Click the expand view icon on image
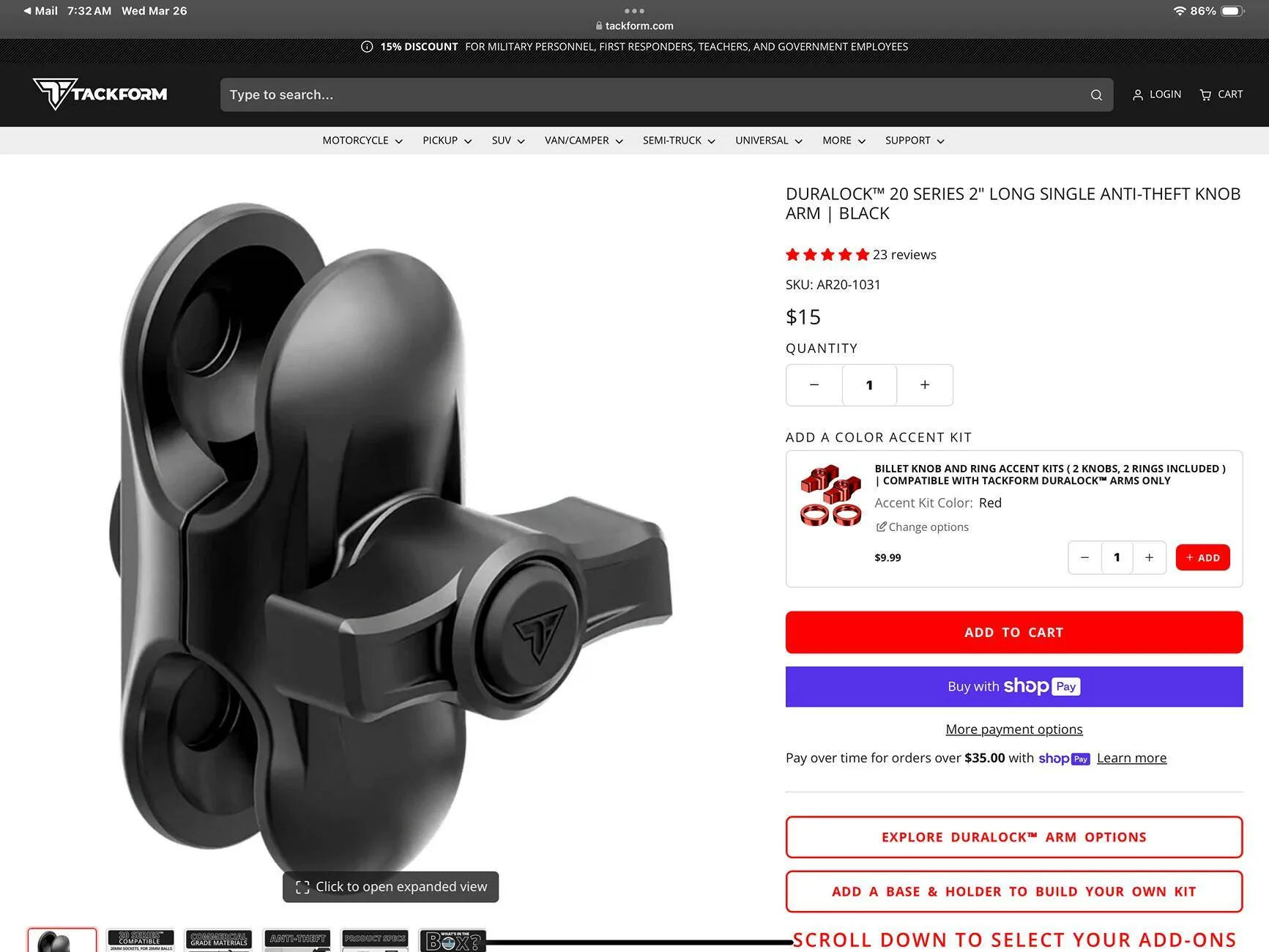 (302, 888)
